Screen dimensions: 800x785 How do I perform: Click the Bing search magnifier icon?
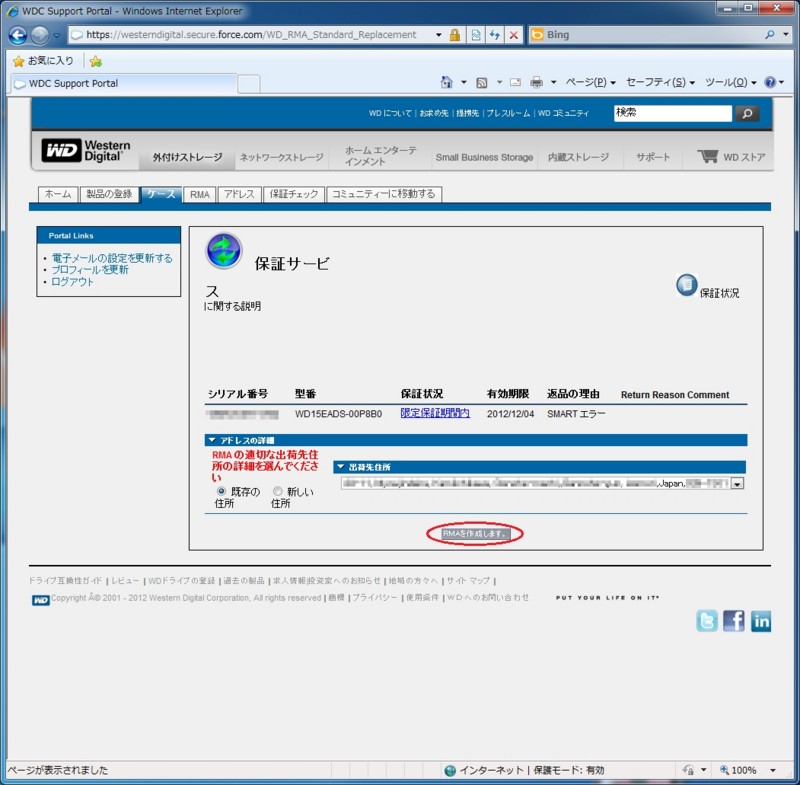(x=770, y=35)
